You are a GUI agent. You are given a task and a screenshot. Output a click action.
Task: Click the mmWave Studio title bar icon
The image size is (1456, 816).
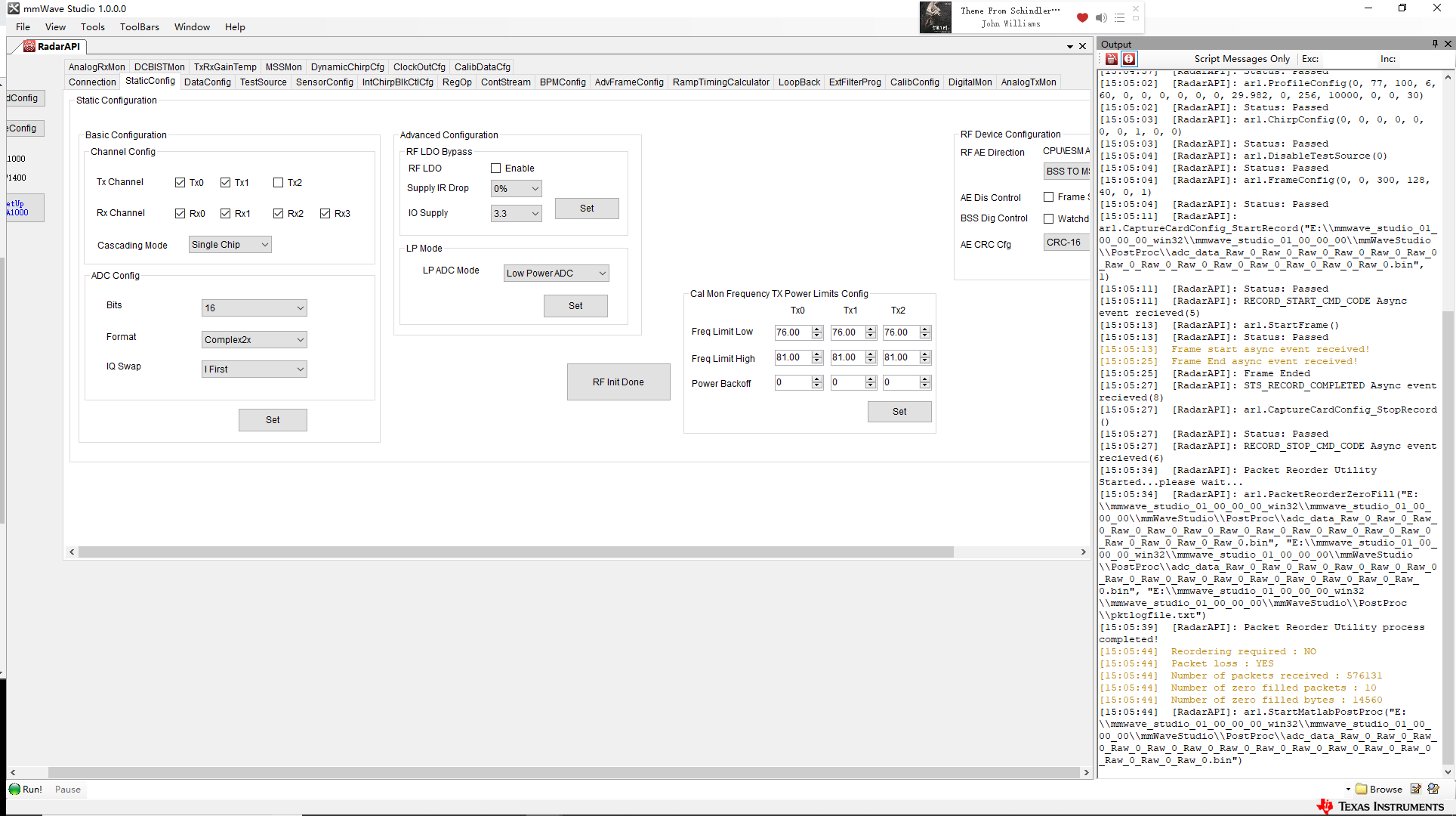pyautogui.click(x=14, y=8)
